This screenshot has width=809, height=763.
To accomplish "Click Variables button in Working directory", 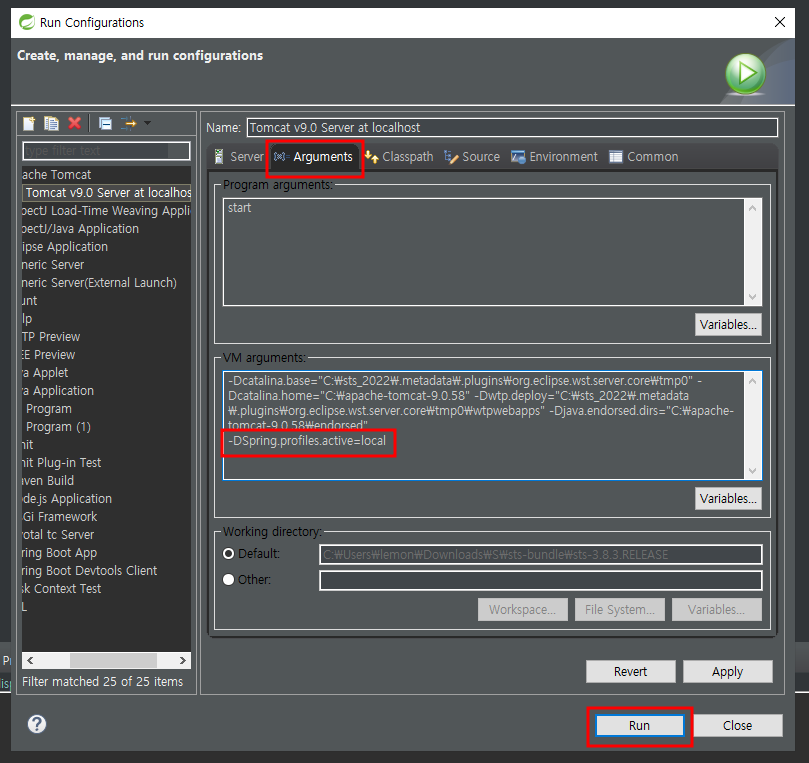I will click(x=717, y=609).
